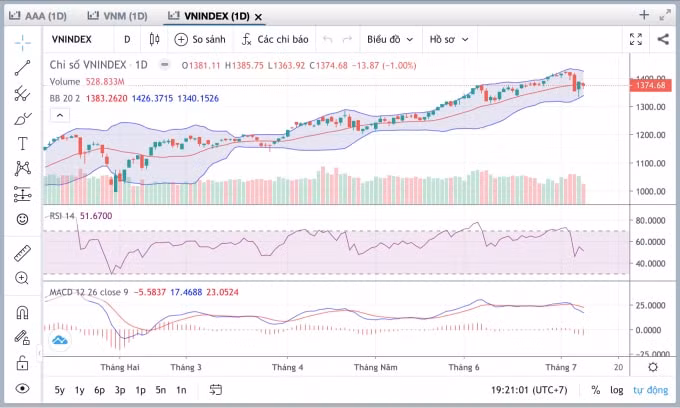This screenshot has width=680, height=408.
Task: Toggle tự động auto scale
Action: tap(651, 390)
